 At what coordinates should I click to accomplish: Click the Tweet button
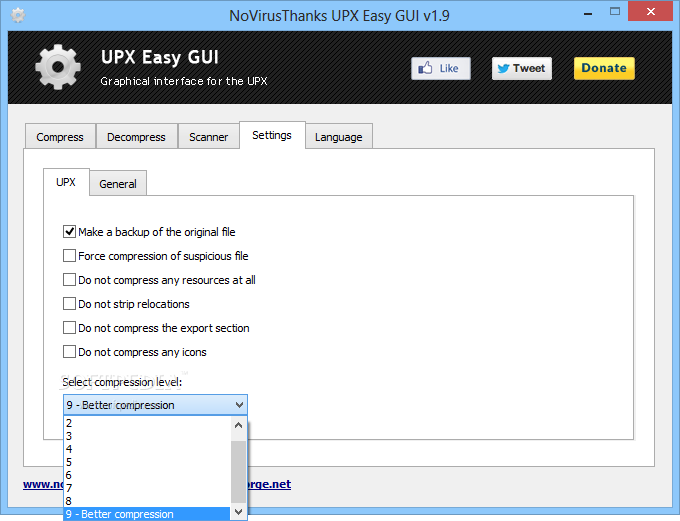[x=522, y=69]
